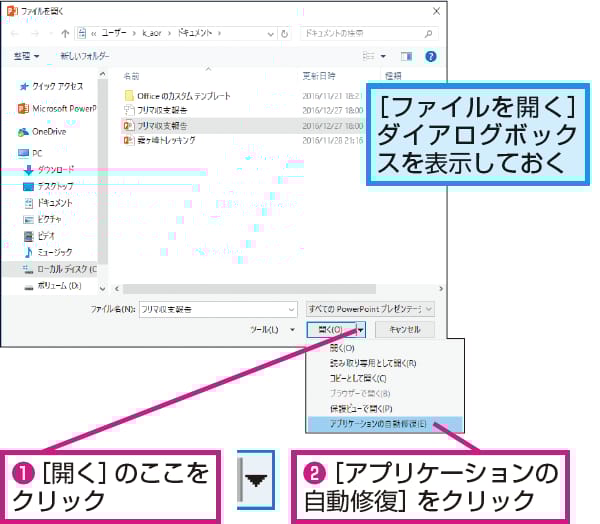Toggle the preview pane icon

point(406,57)
